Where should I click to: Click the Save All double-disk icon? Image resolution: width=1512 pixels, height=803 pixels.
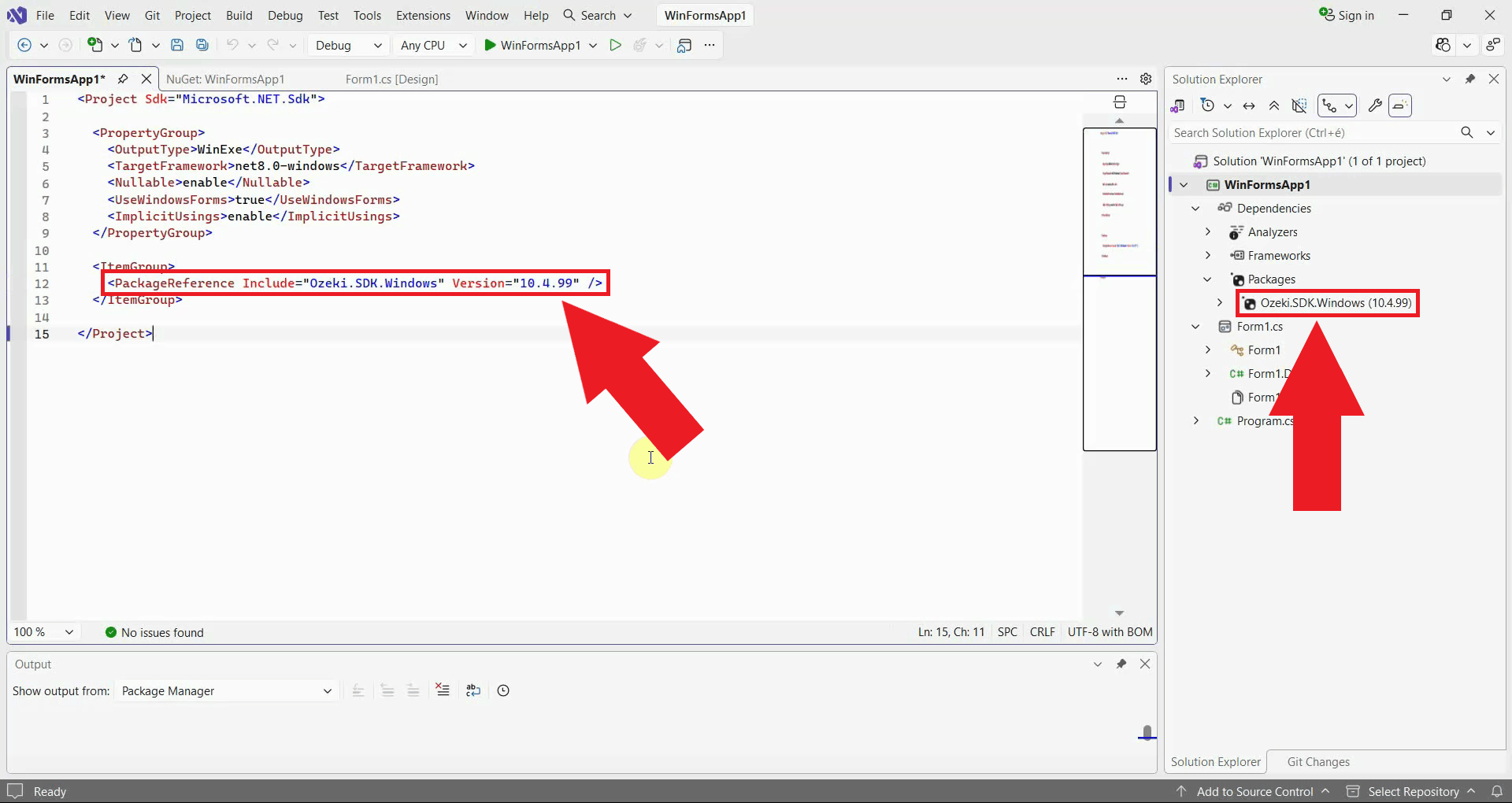202,45
